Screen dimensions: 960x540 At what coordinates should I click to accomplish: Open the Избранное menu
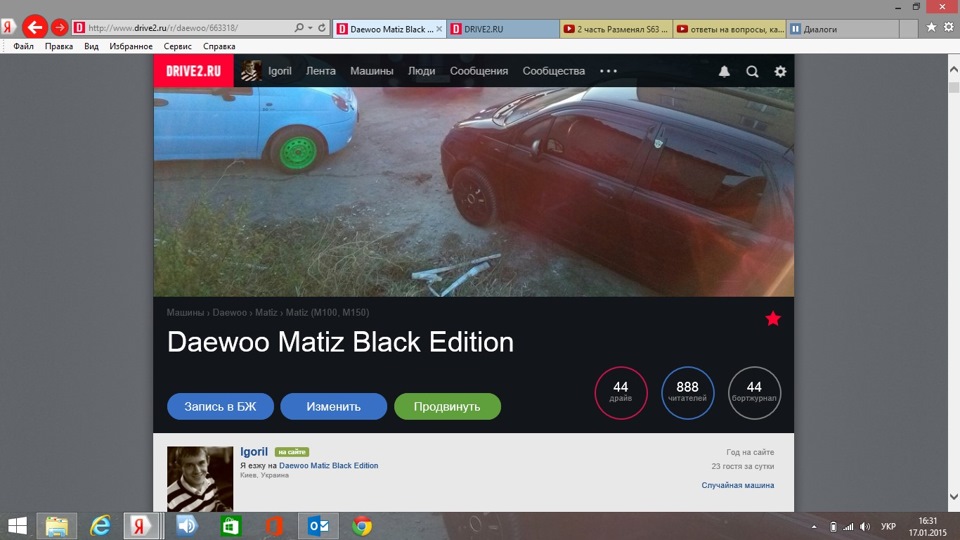click(x=130, y=46)
